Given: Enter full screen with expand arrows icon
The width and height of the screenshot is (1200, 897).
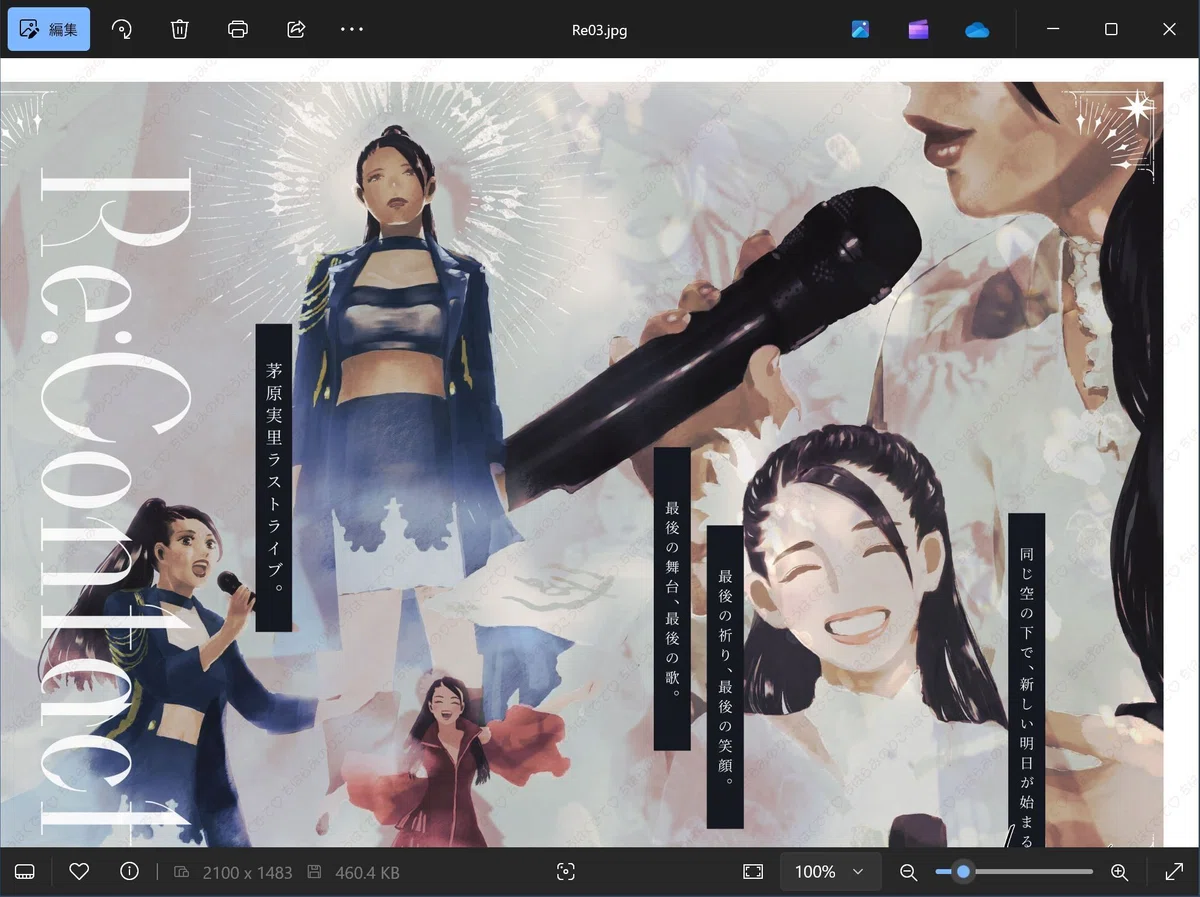Looking at the screenshot, I should [x=1175, y=872].
